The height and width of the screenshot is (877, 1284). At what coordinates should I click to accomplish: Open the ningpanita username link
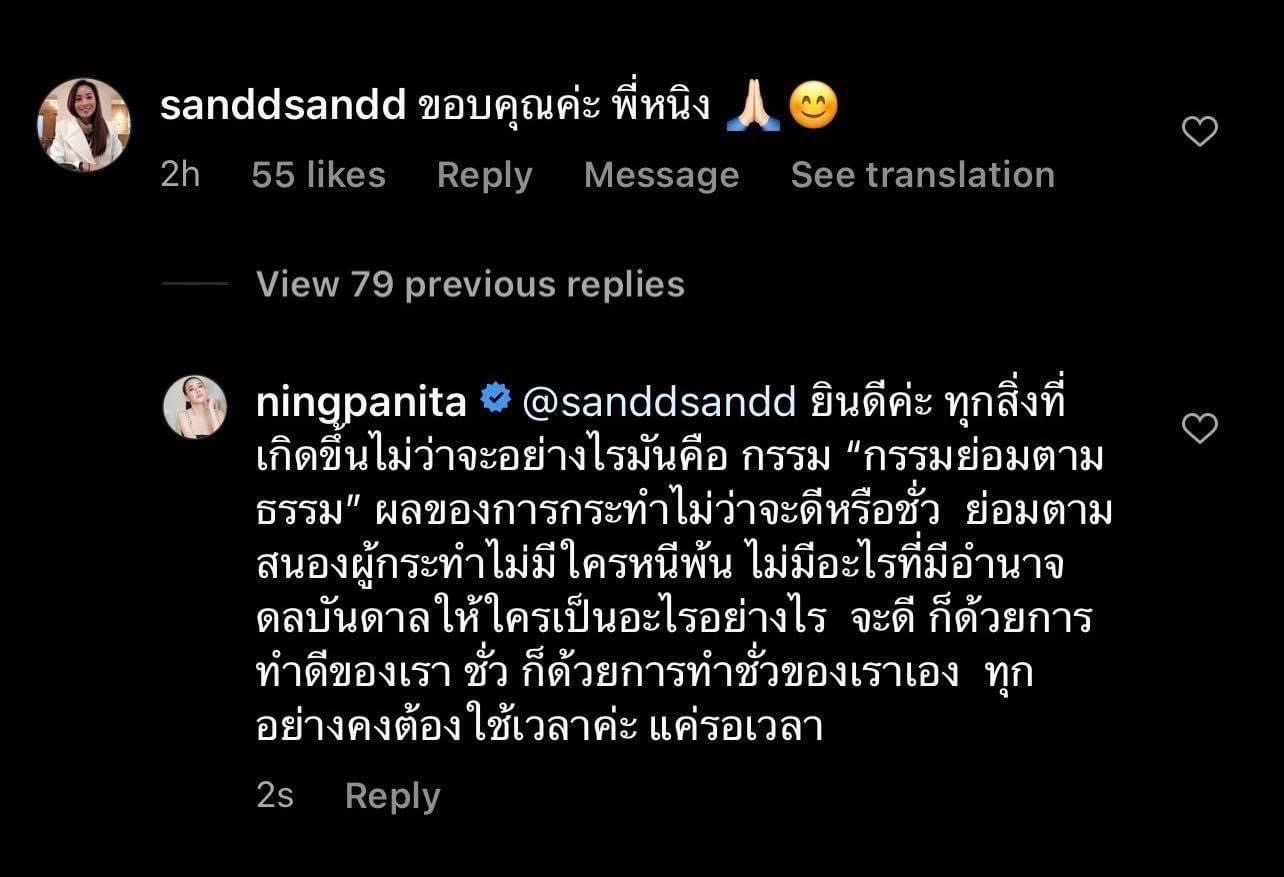pos(361,402)
